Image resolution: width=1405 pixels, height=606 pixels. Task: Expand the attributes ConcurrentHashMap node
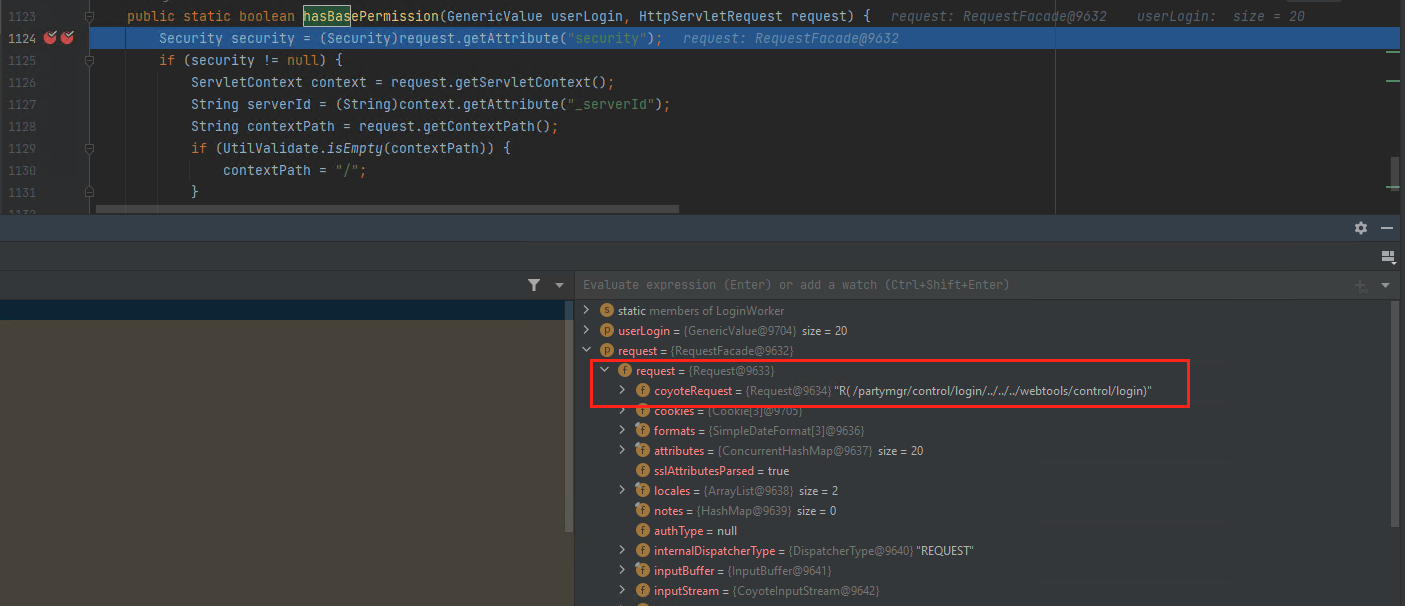623,451
